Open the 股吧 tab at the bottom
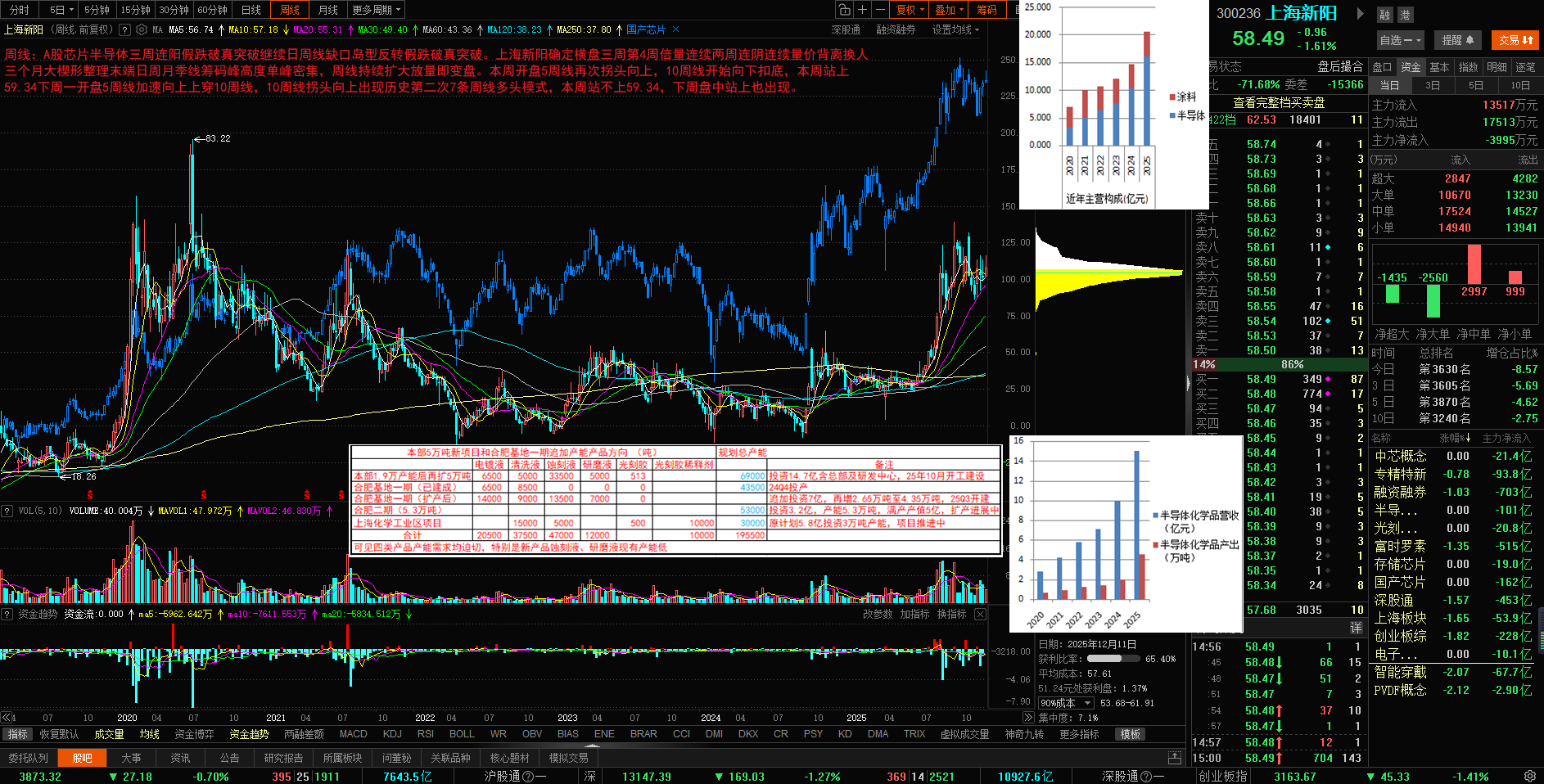This screenshot has height=784, width=1544. 82,758
